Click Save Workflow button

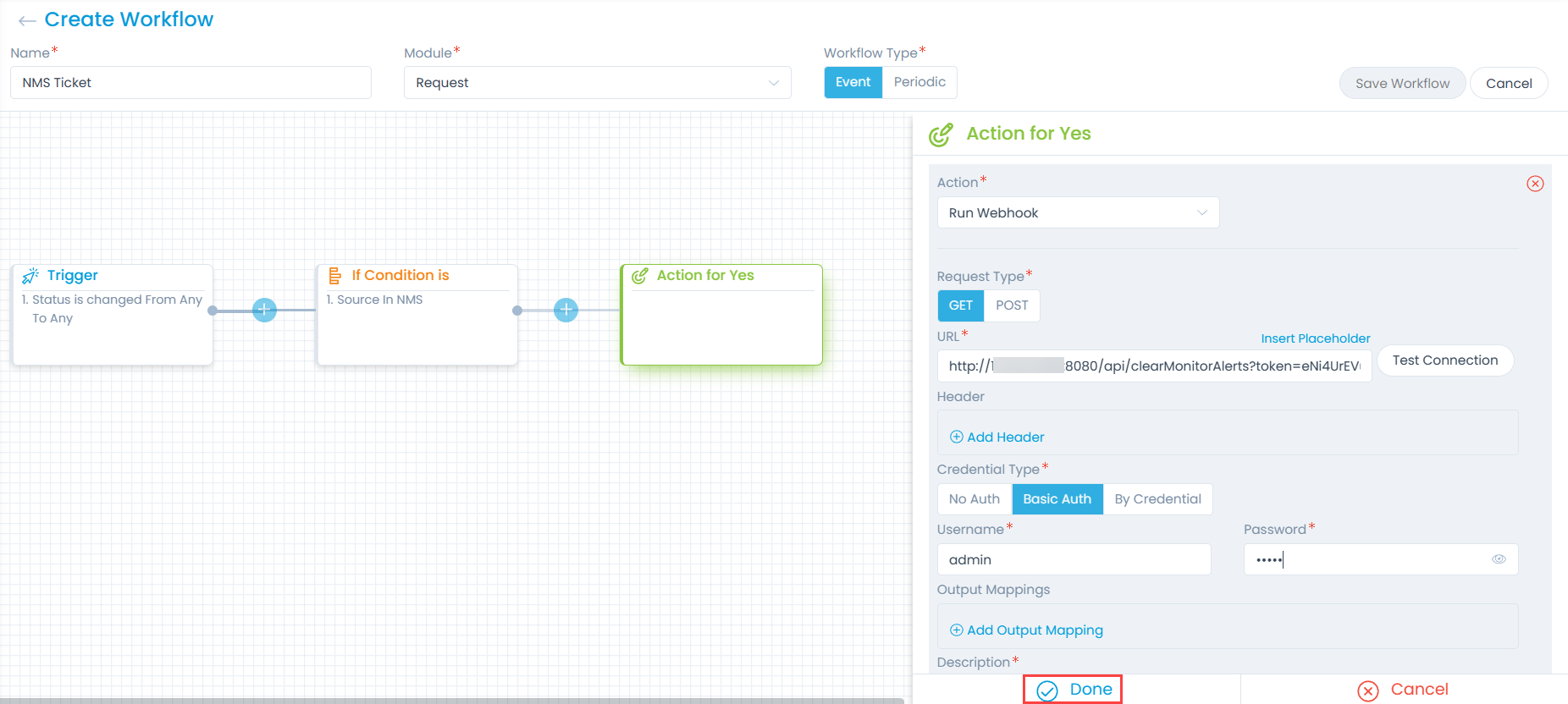(x=1402, y=83)
